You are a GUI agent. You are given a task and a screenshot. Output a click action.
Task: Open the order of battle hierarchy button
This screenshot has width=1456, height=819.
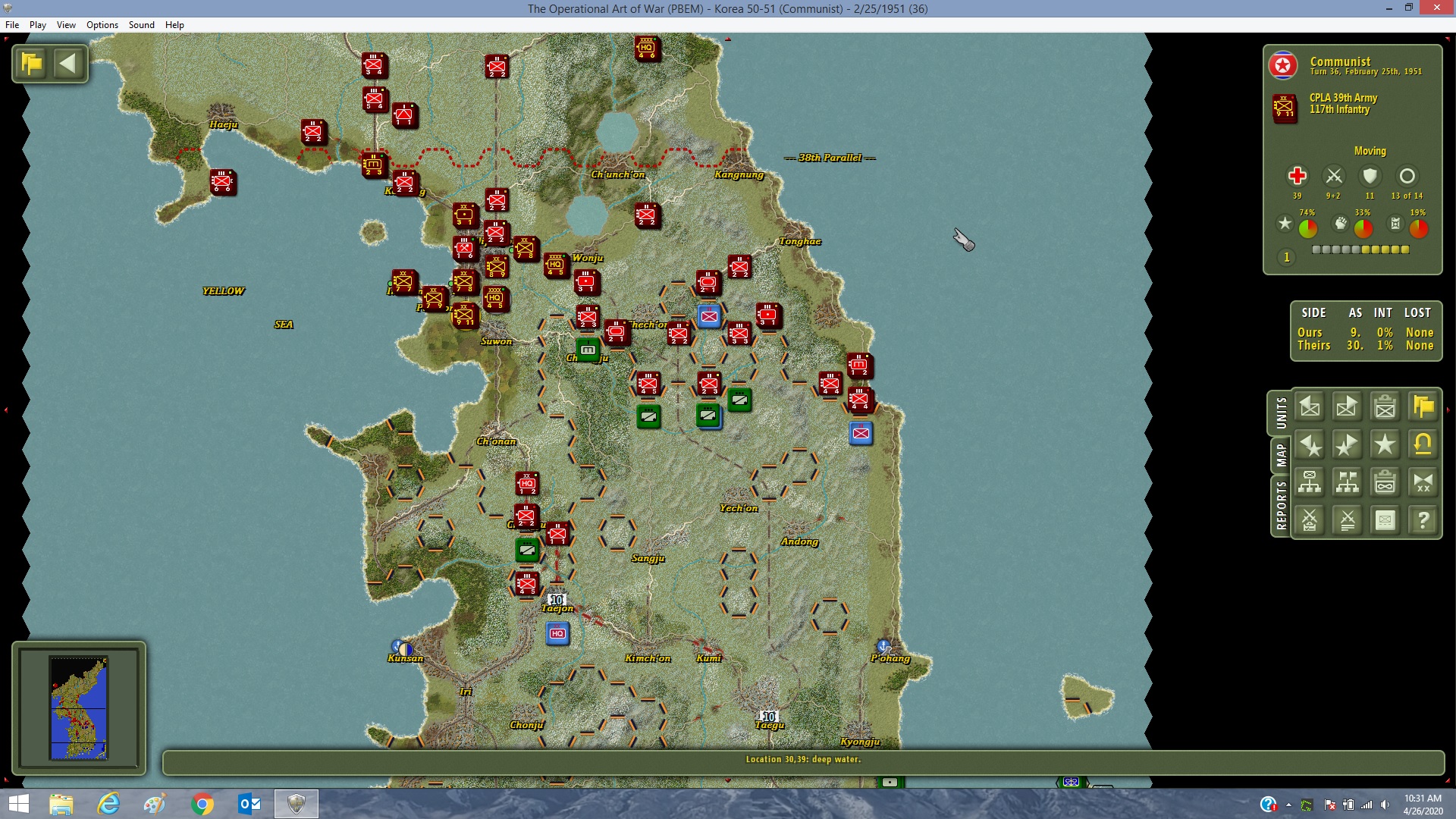tap(1310, 482)
